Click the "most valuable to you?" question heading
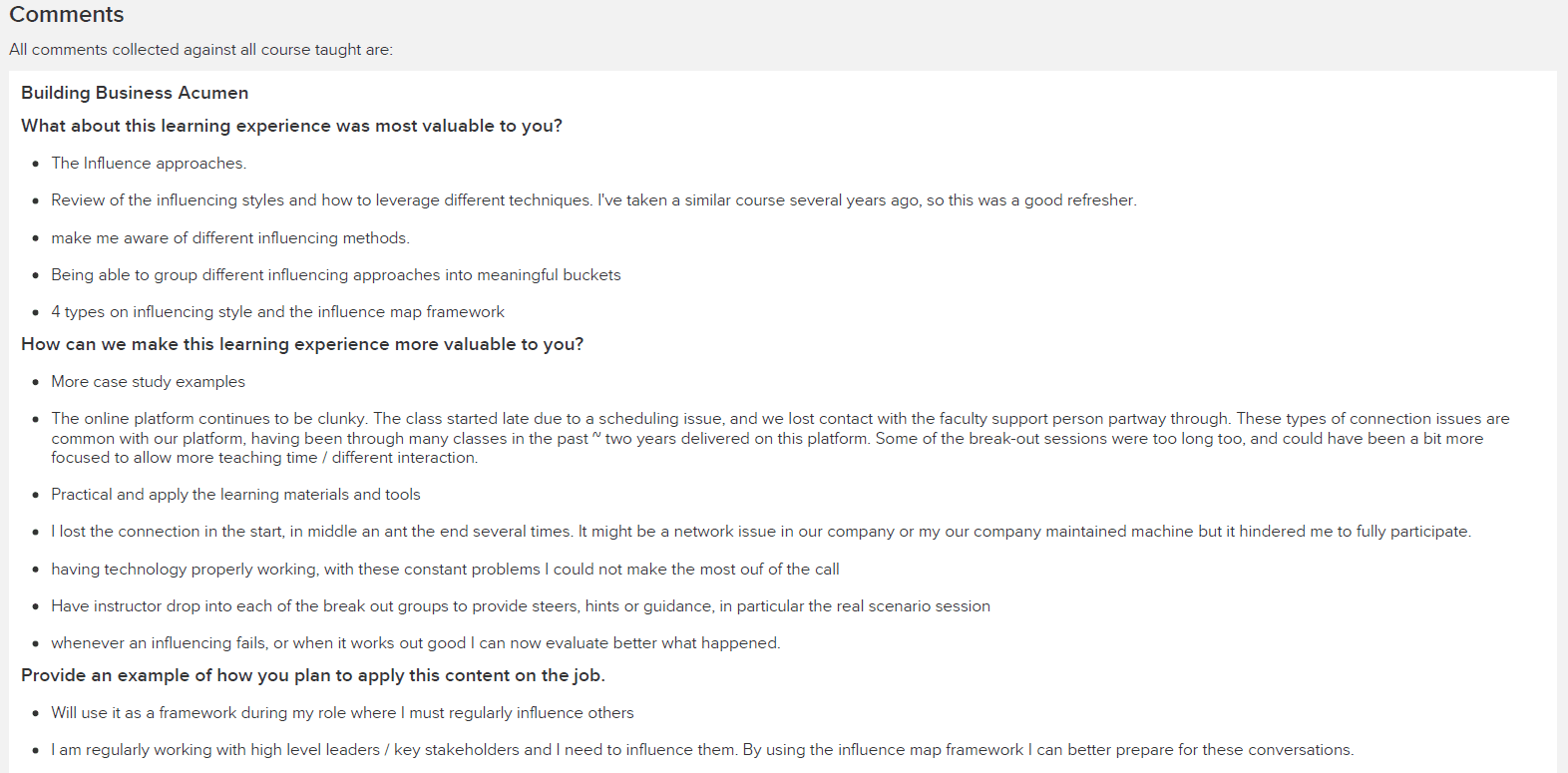The height and width of the screenshot is (773, 1568). (x=291, y=126)
